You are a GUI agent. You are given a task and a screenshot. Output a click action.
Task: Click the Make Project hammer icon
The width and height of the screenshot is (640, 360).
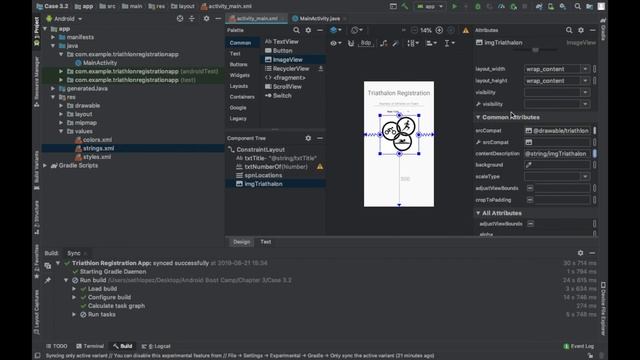[405, 7]
